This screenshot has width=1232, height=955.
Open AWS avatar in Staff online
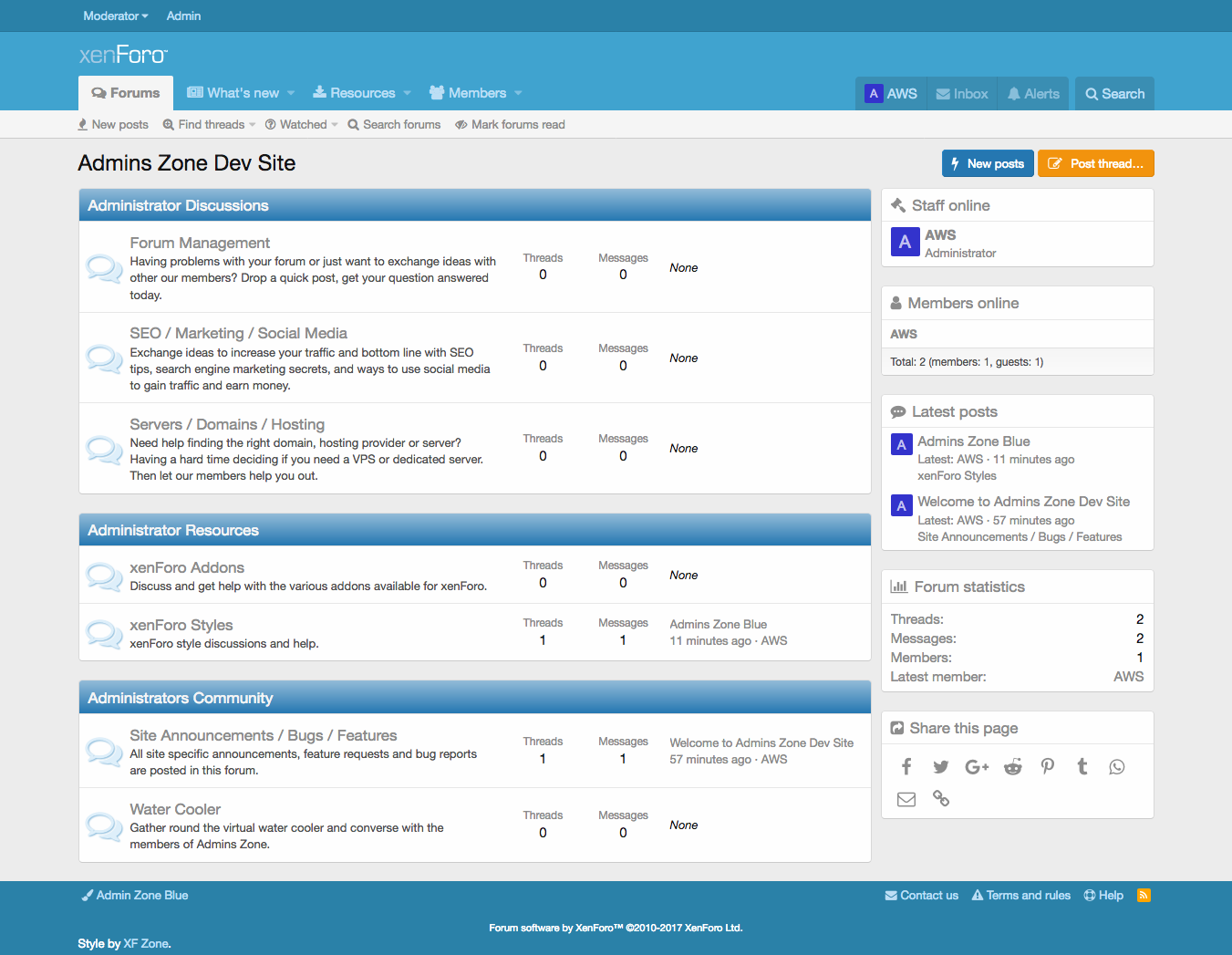[905, 242]
